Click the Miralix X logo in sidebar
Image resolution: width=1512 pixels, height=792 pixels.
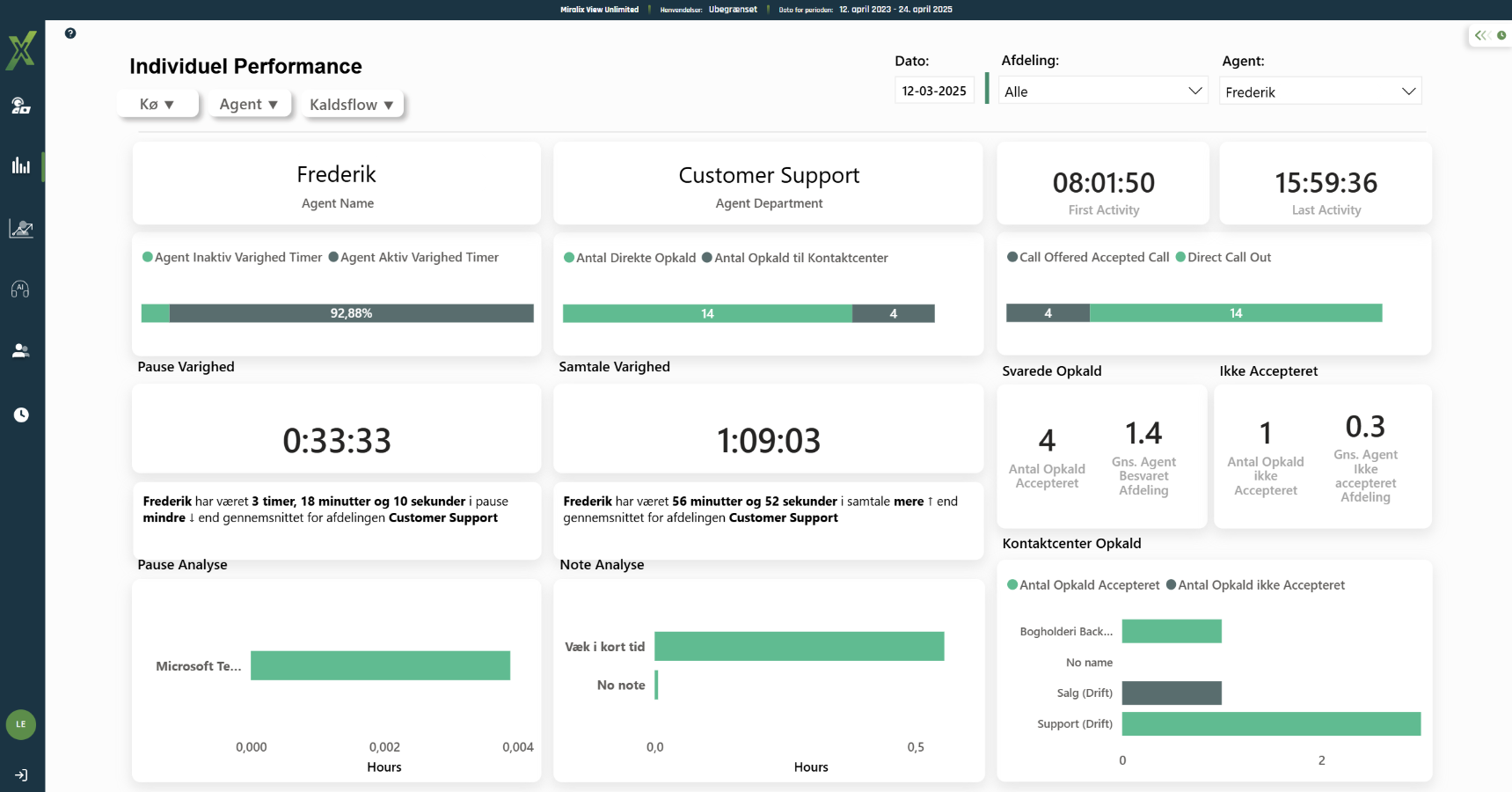(x=21, y=50)
